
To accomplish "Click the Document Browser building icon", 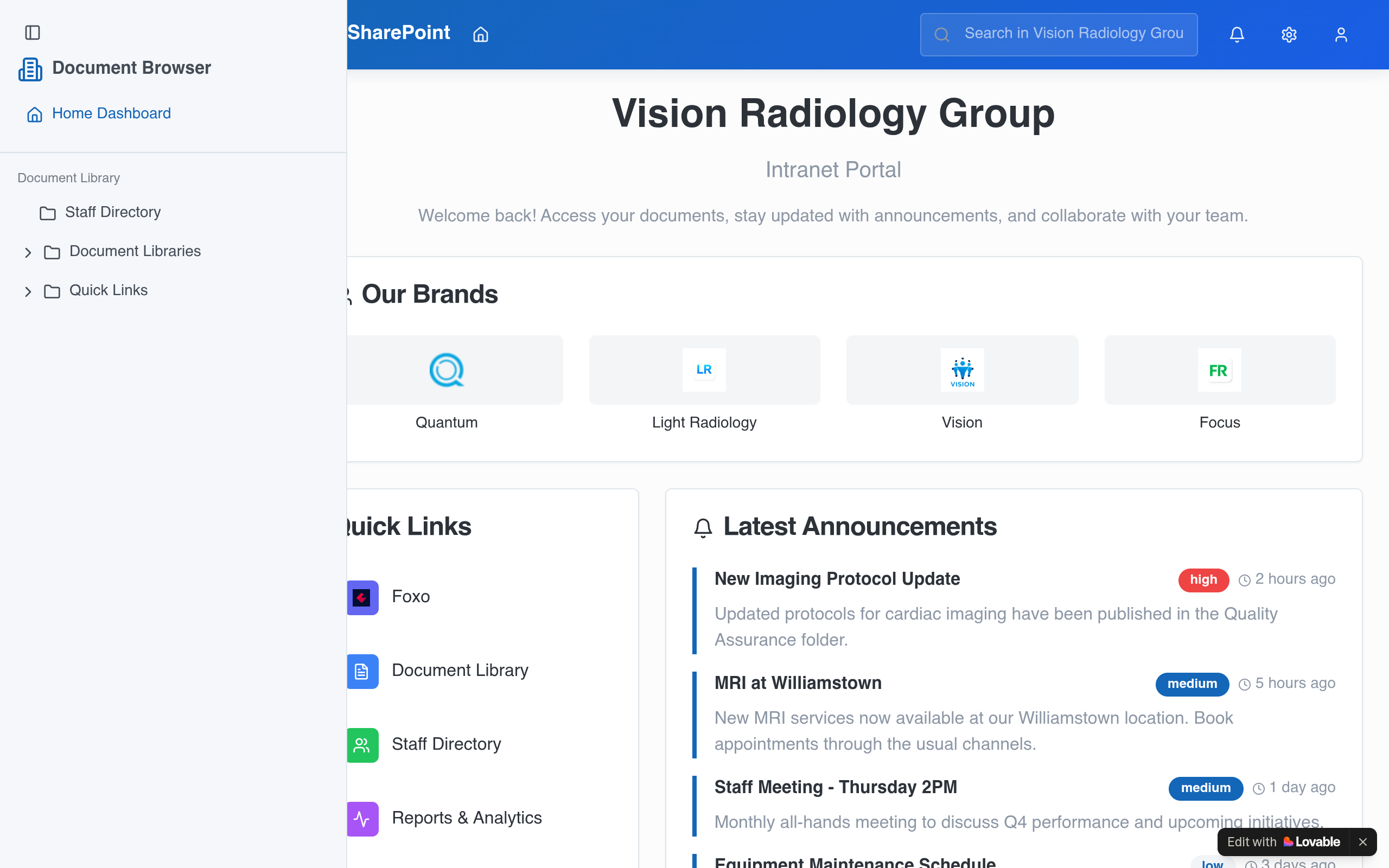I will point(30,69).
